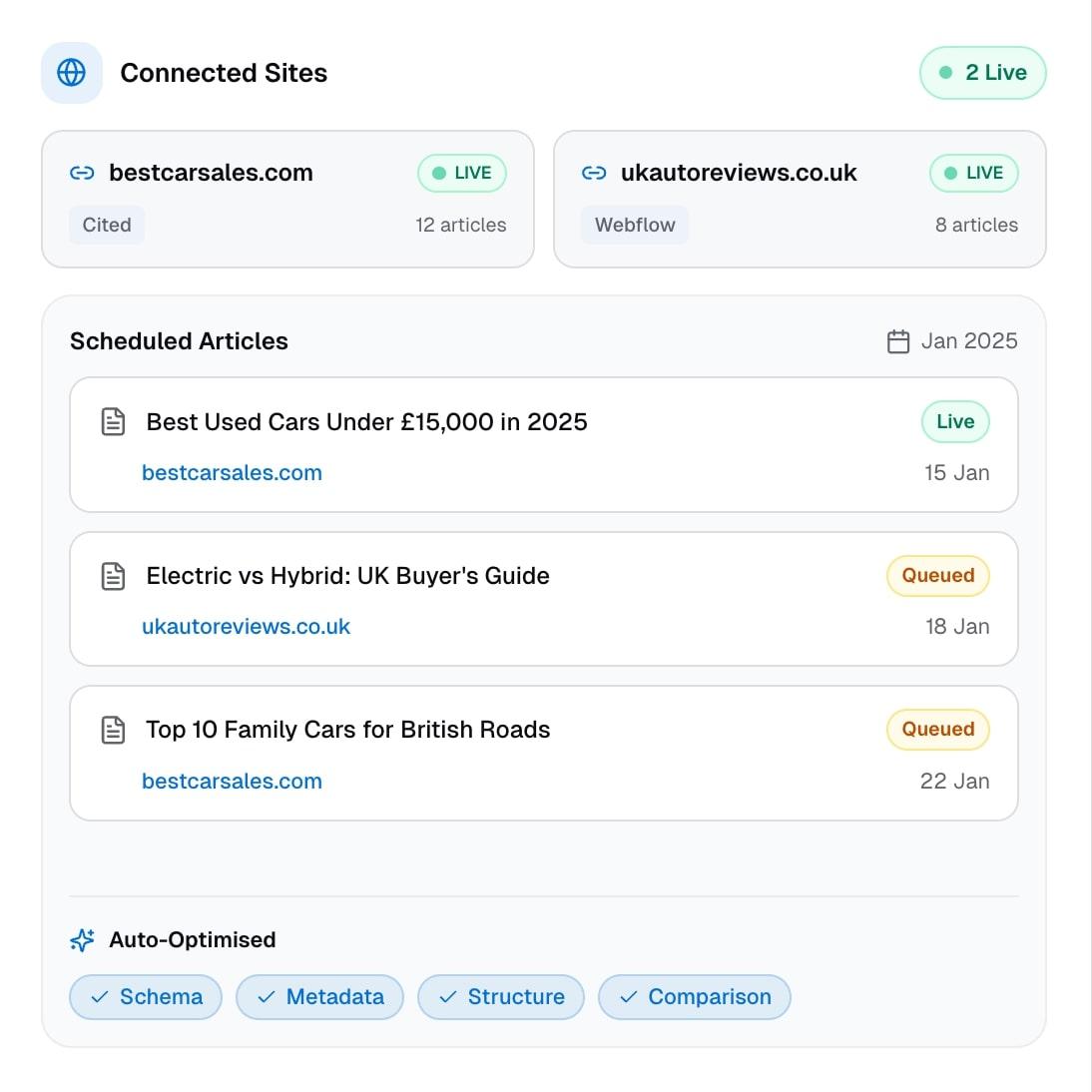Click the Live badge on Best Used Cars article
This screenshot has width=1092, height=1092.
pos(955,422)
